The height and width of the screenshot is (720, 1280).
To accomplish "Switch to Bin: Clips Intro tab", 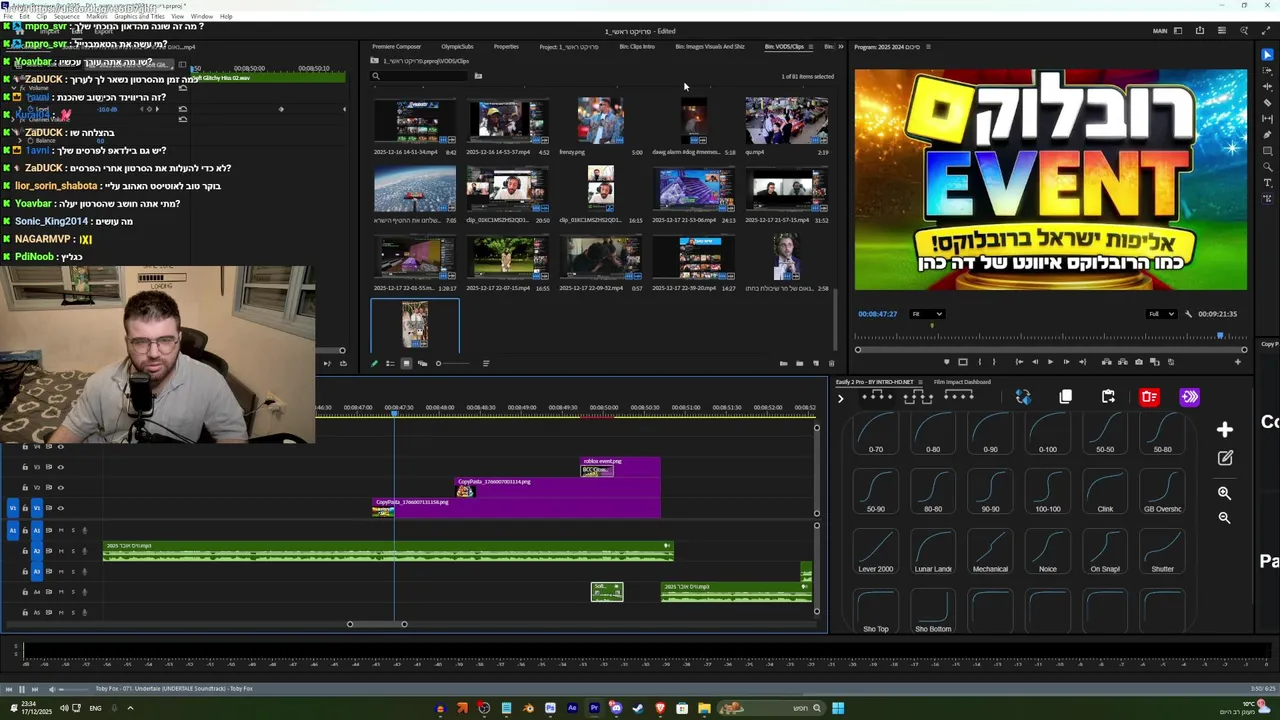I will tap(637, 47).
